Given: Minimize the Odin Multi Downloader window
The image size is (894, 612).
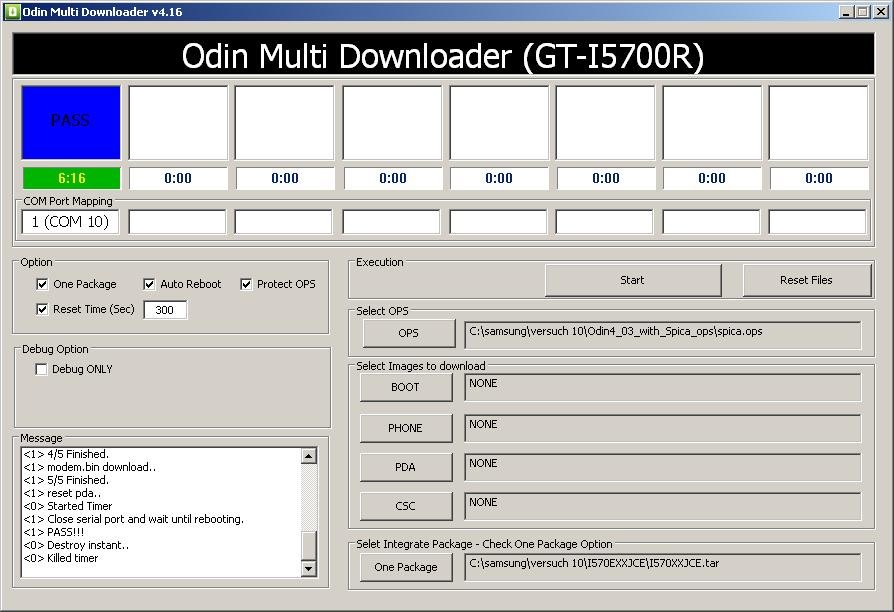Looking at the screenshot, I should tap(846, 12).
